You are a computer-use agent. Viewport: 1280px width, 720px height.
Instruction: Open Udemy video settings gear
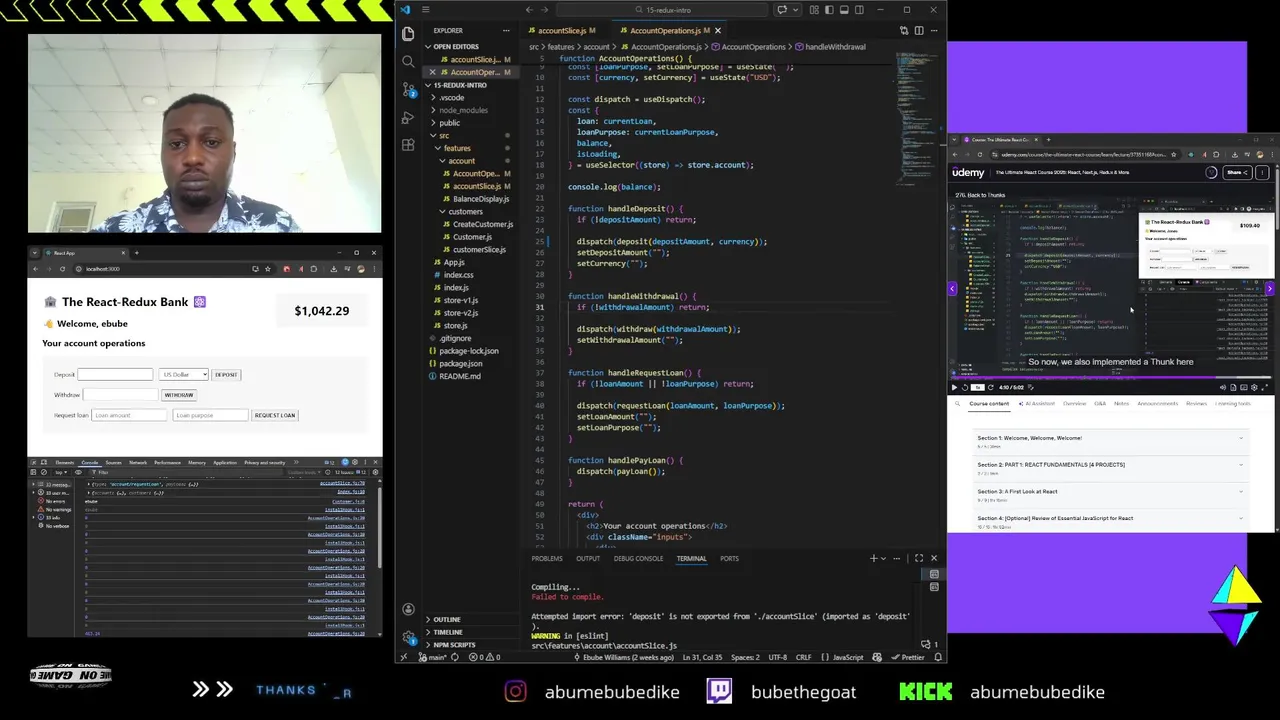1253,387
